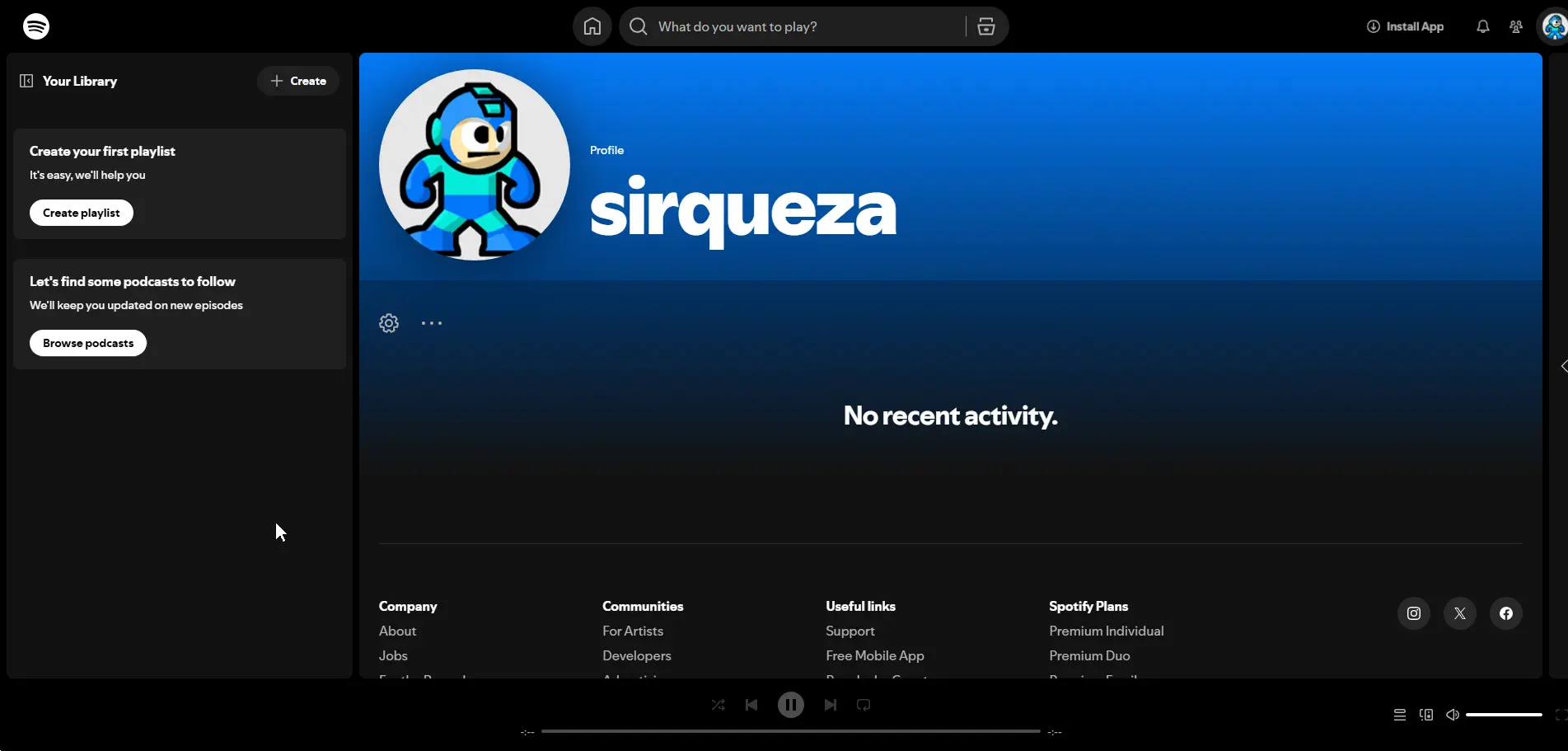Toggle repeat mode

tap(864, 705)
